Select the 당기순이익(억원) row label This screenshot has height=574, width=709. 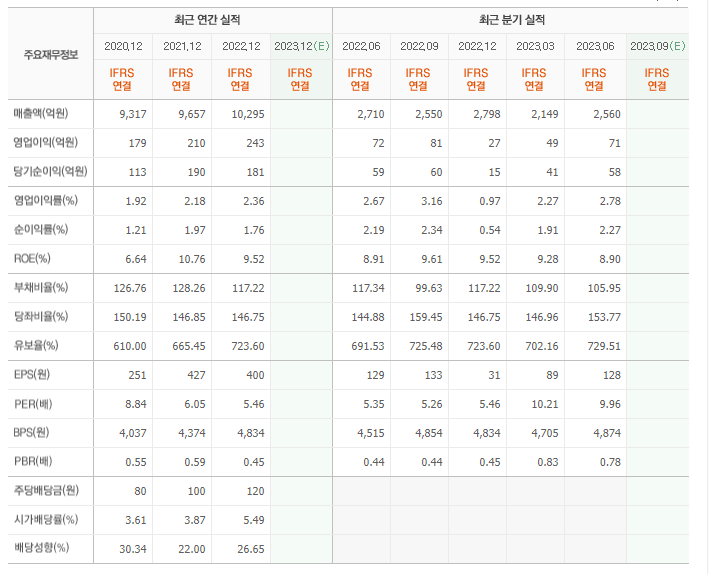50,171
